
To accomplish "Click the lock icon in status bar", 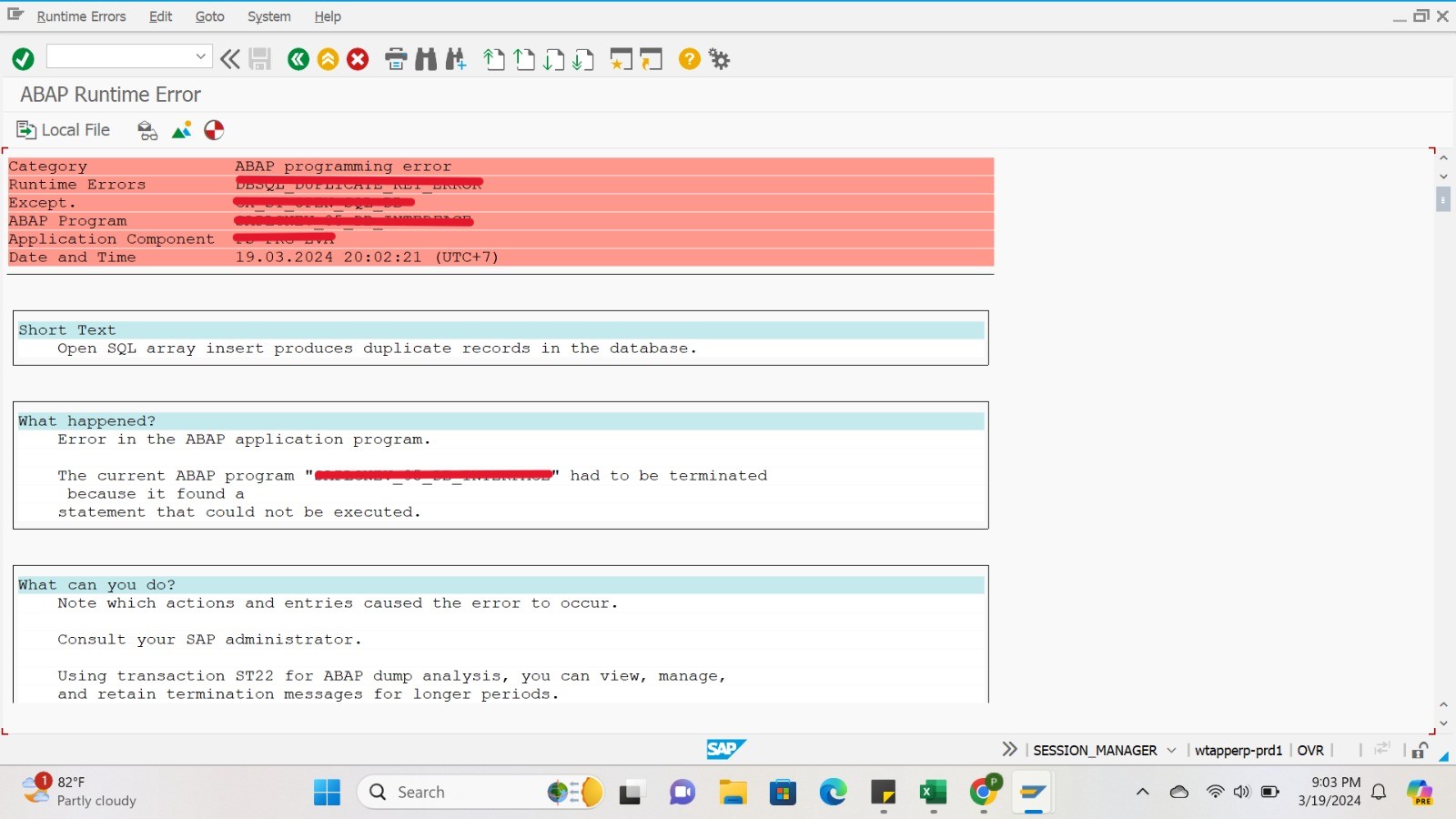I will point(1420,750).
